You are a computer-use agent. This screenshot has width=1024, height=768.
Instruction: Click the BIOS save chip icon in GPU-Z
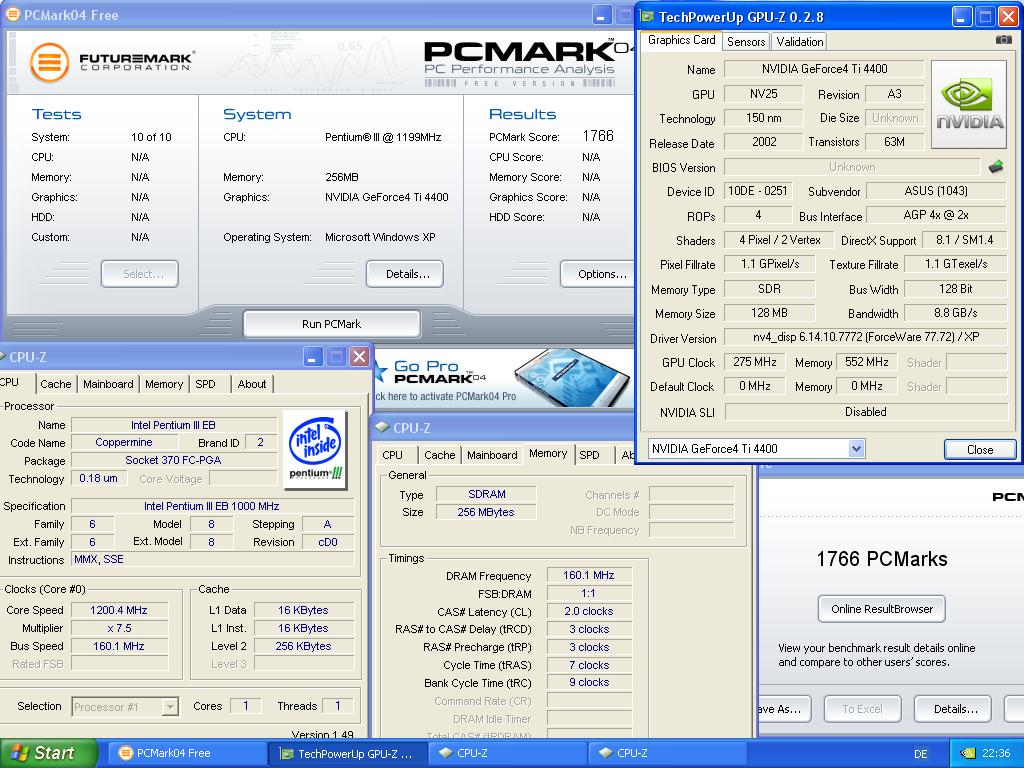pyautogui.click(x=996, y=167)
